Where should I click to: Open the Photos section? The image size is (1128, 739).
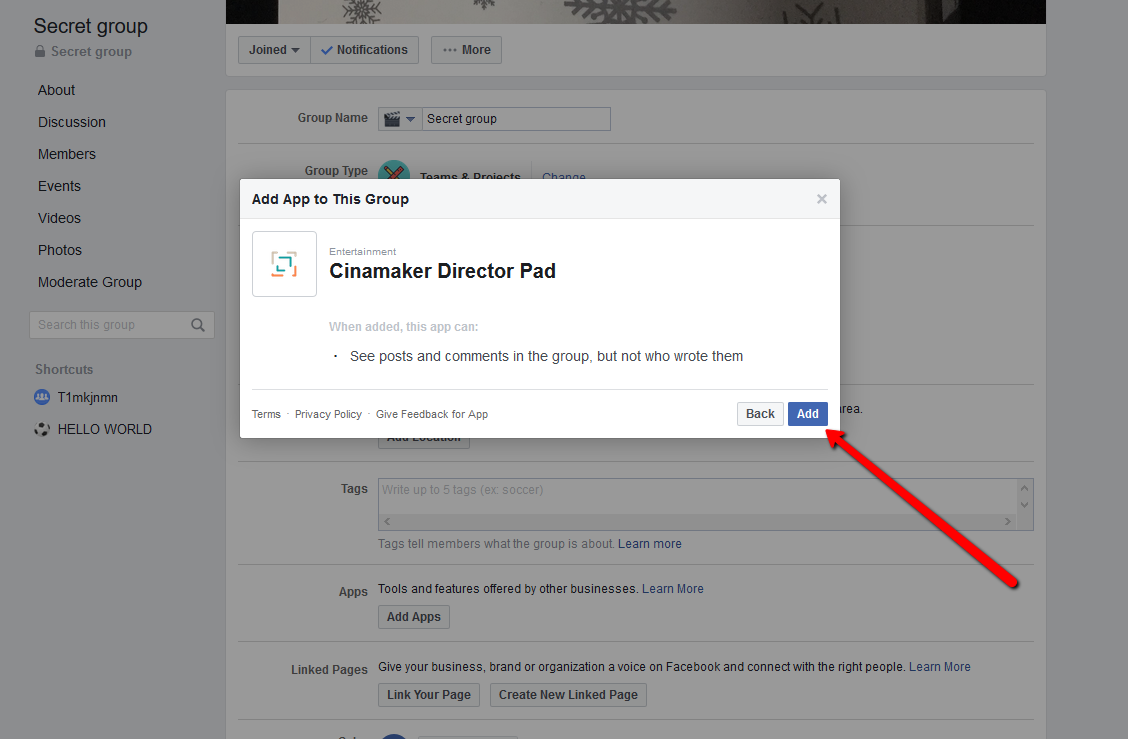60,250
